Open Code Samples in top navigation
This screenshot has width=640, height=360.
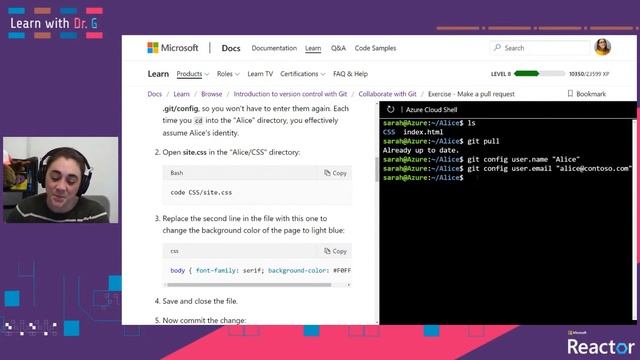click(x=375, y=48)
